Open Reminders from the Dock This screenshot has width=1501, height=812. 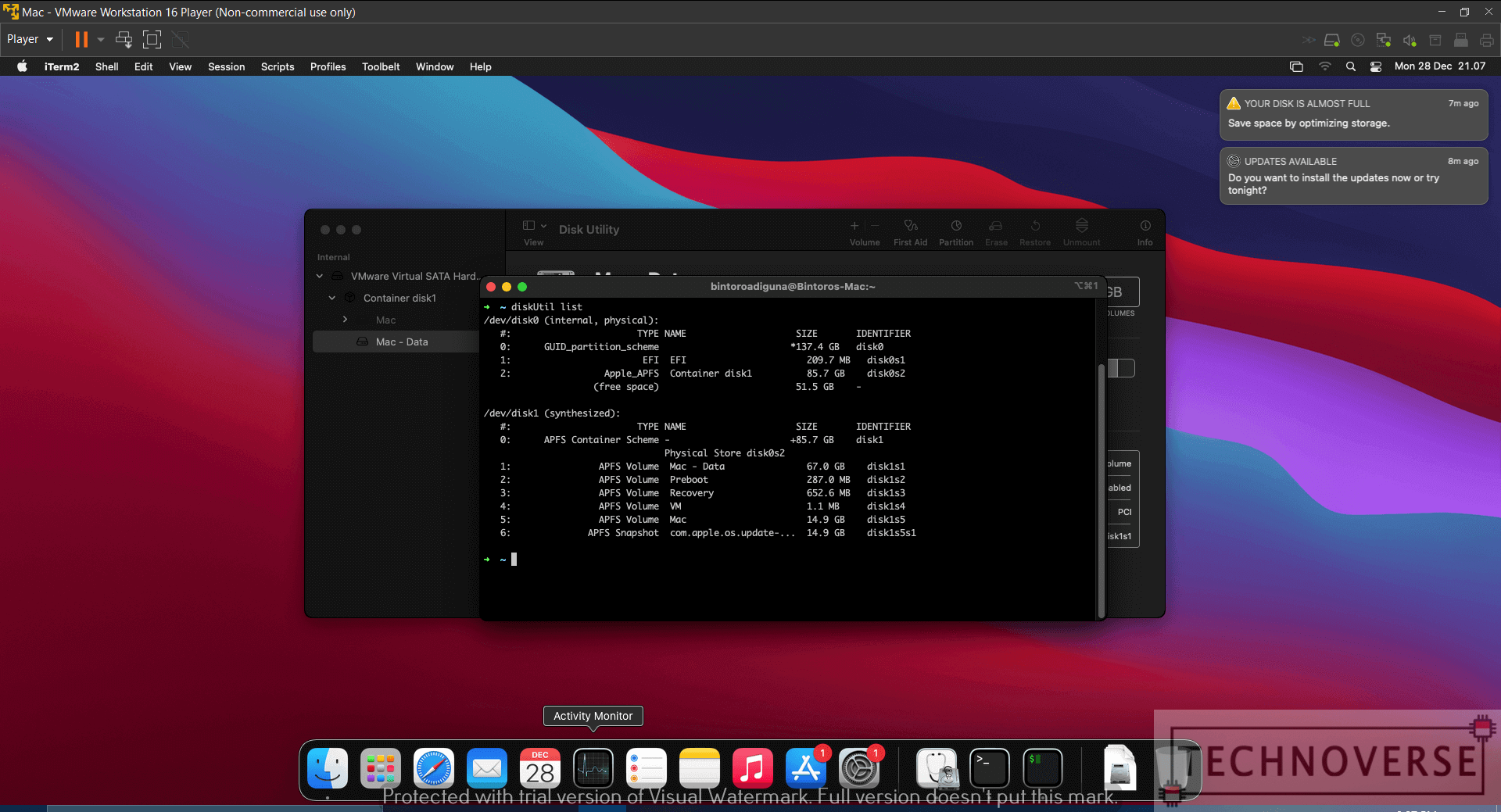tap(647, 768)
